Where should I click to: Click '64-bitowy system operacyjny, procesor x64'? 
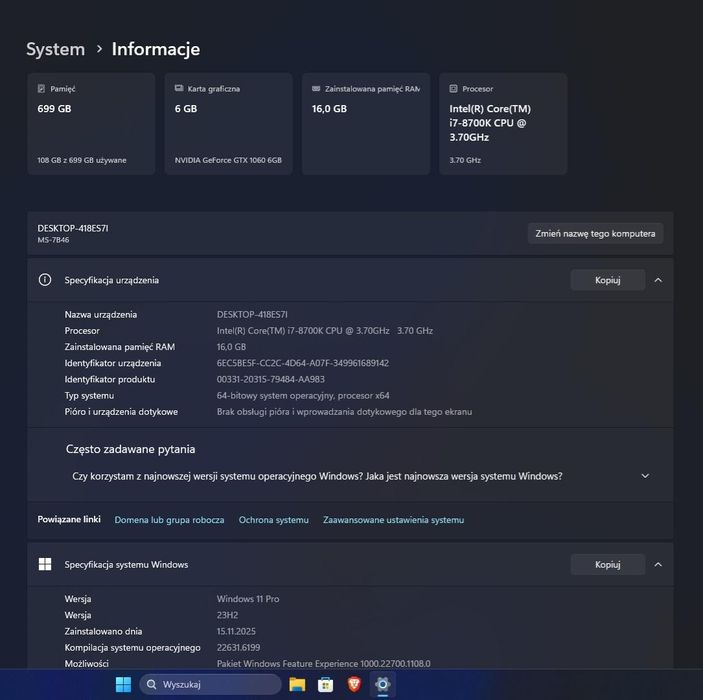[x=303, y=396]
